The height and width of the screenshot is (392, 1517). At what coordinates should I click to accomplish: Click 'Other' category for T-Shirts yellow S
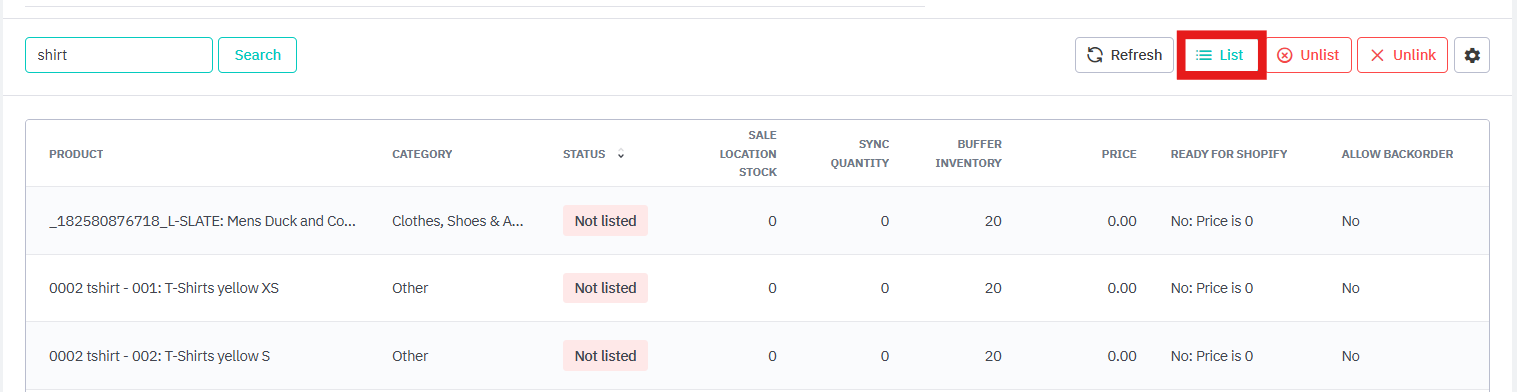(410, 356)
